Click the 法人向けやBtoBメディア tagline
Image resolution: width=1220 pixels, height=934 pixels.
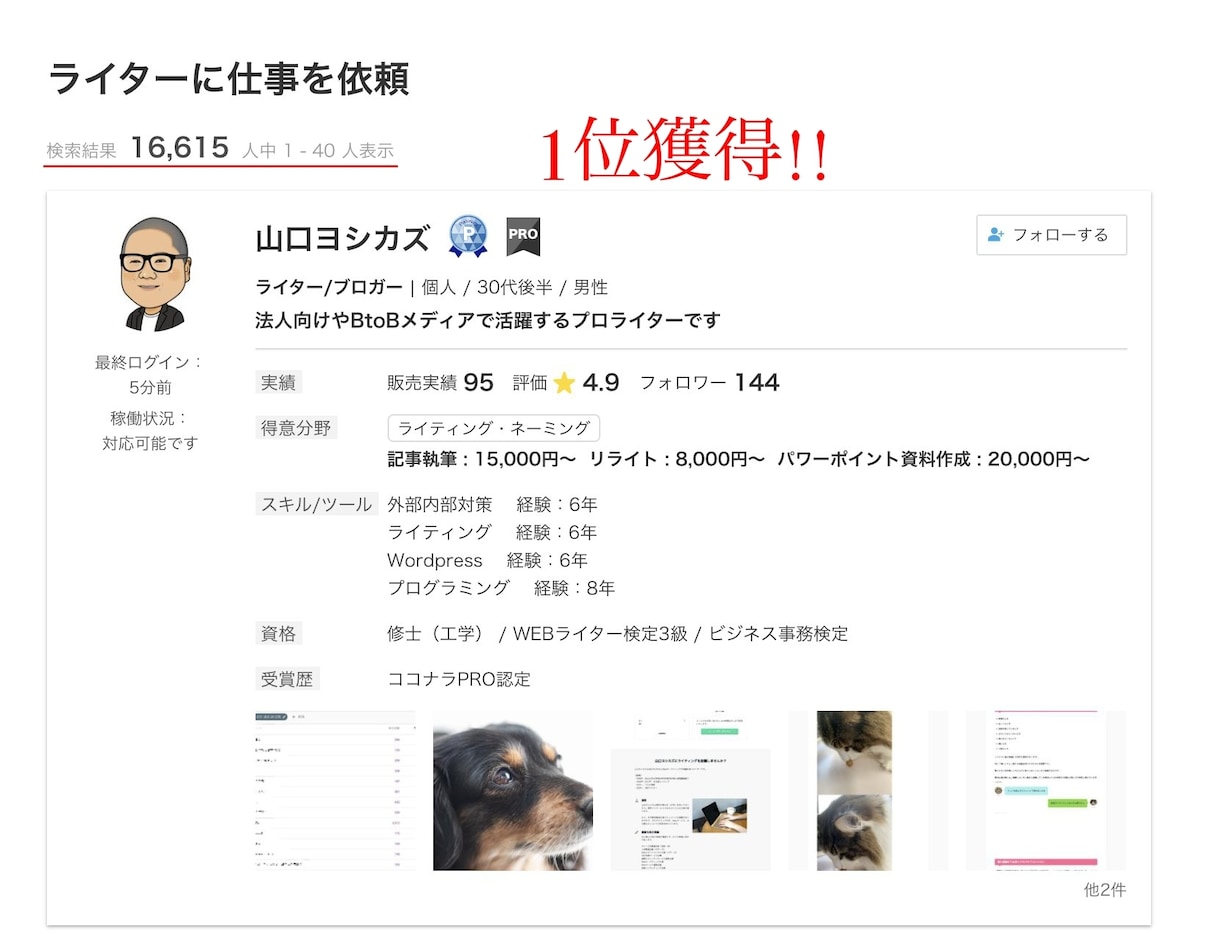(x=488, y=321)
